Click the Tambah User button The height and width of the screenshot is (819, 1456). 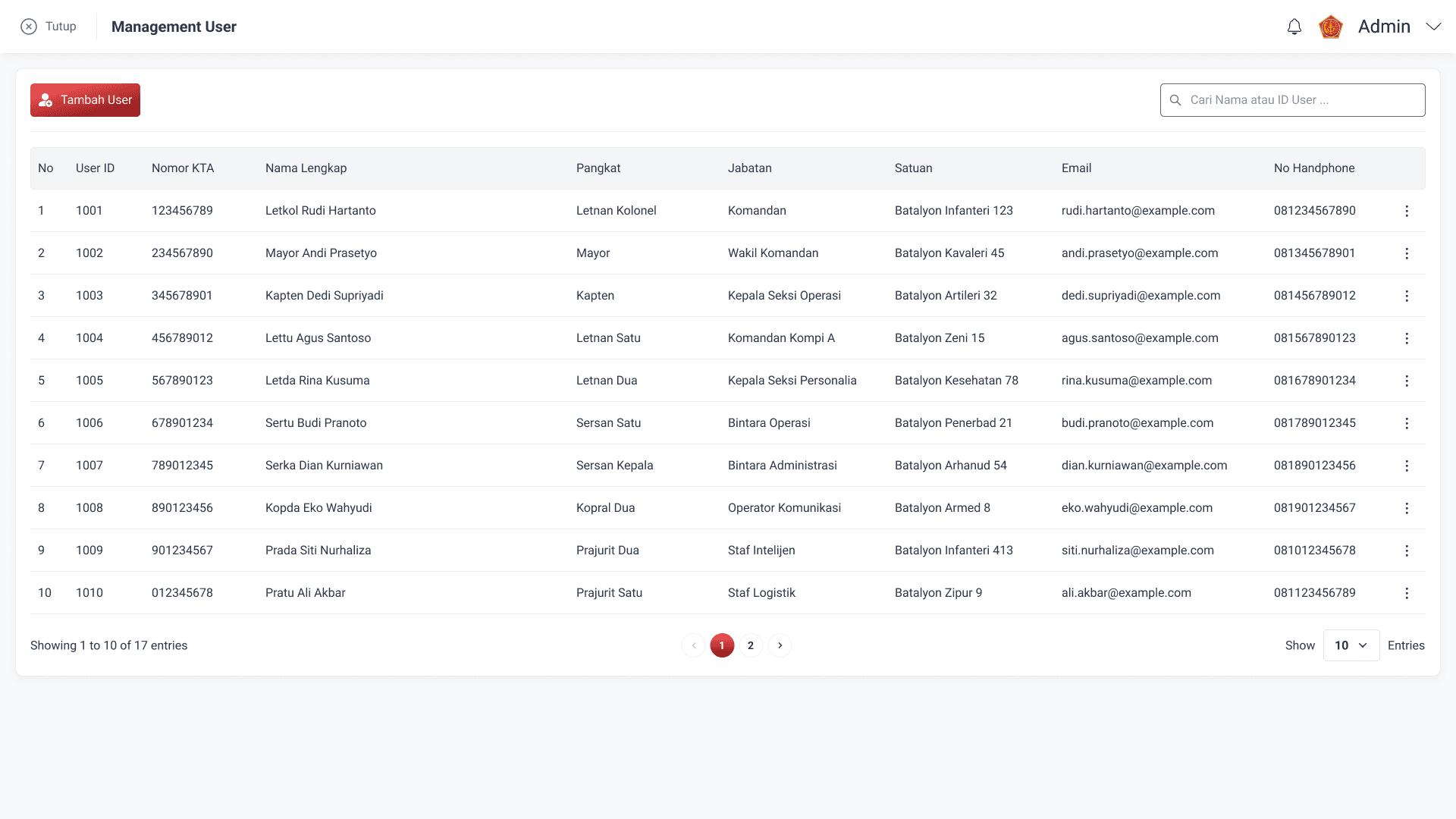click(x=85, y=100)
